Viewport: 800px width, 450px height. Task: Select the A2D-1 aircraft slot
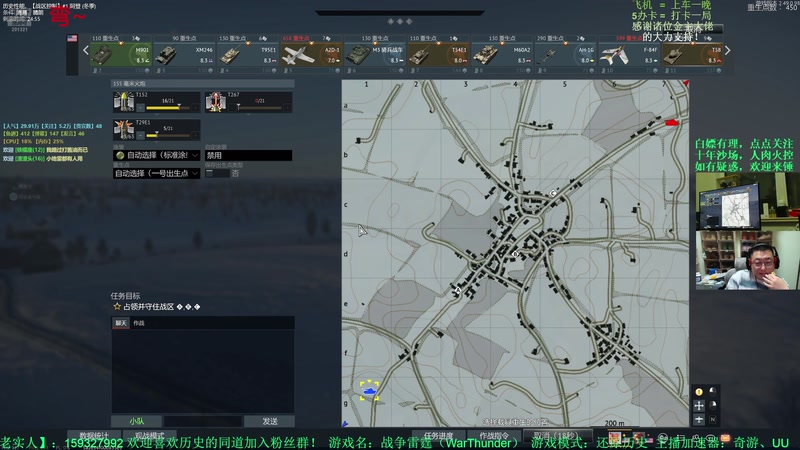click(311, 55)
